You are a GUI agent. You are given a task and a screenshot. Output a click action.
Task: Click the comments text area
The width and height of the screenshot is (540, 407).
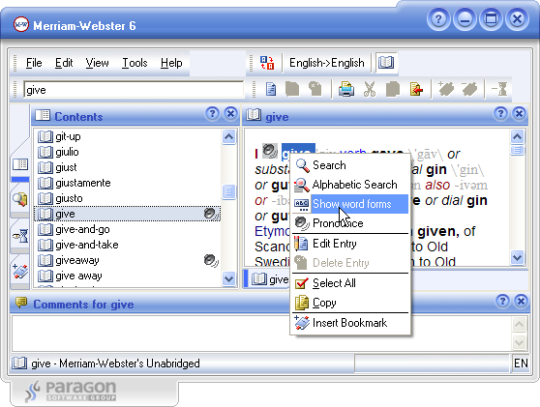pos(261,333)
